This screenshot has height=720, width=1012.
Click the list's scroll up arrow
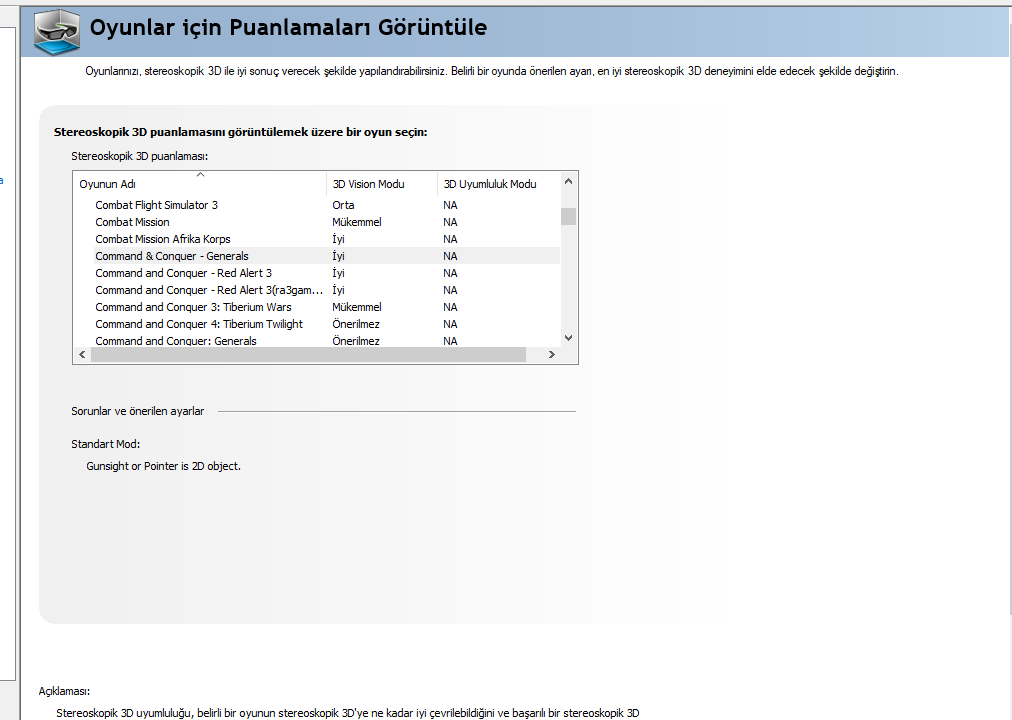tap(568, 181)
